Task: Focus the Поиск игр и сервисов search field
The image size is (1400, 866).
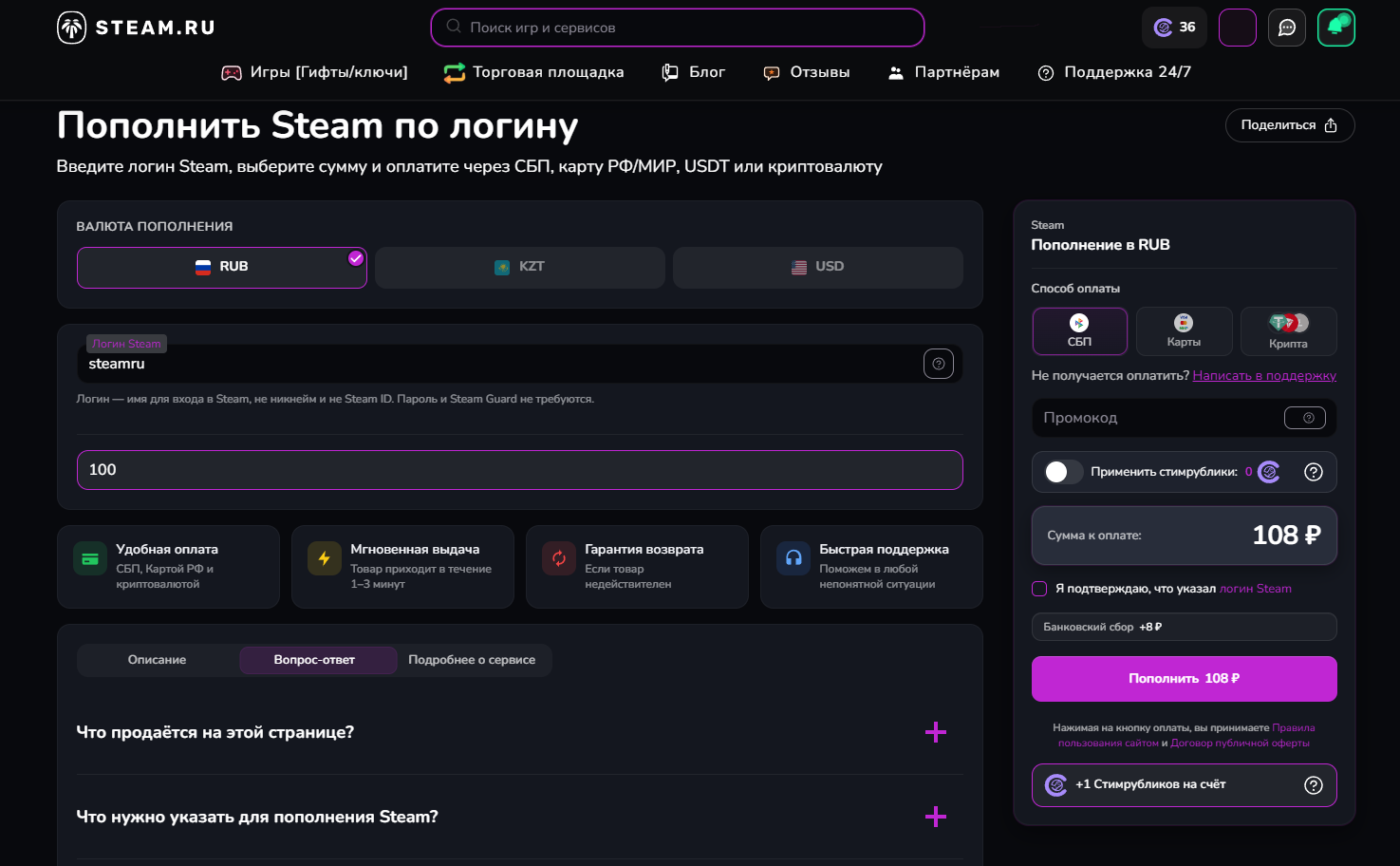Action: point(678,28)
